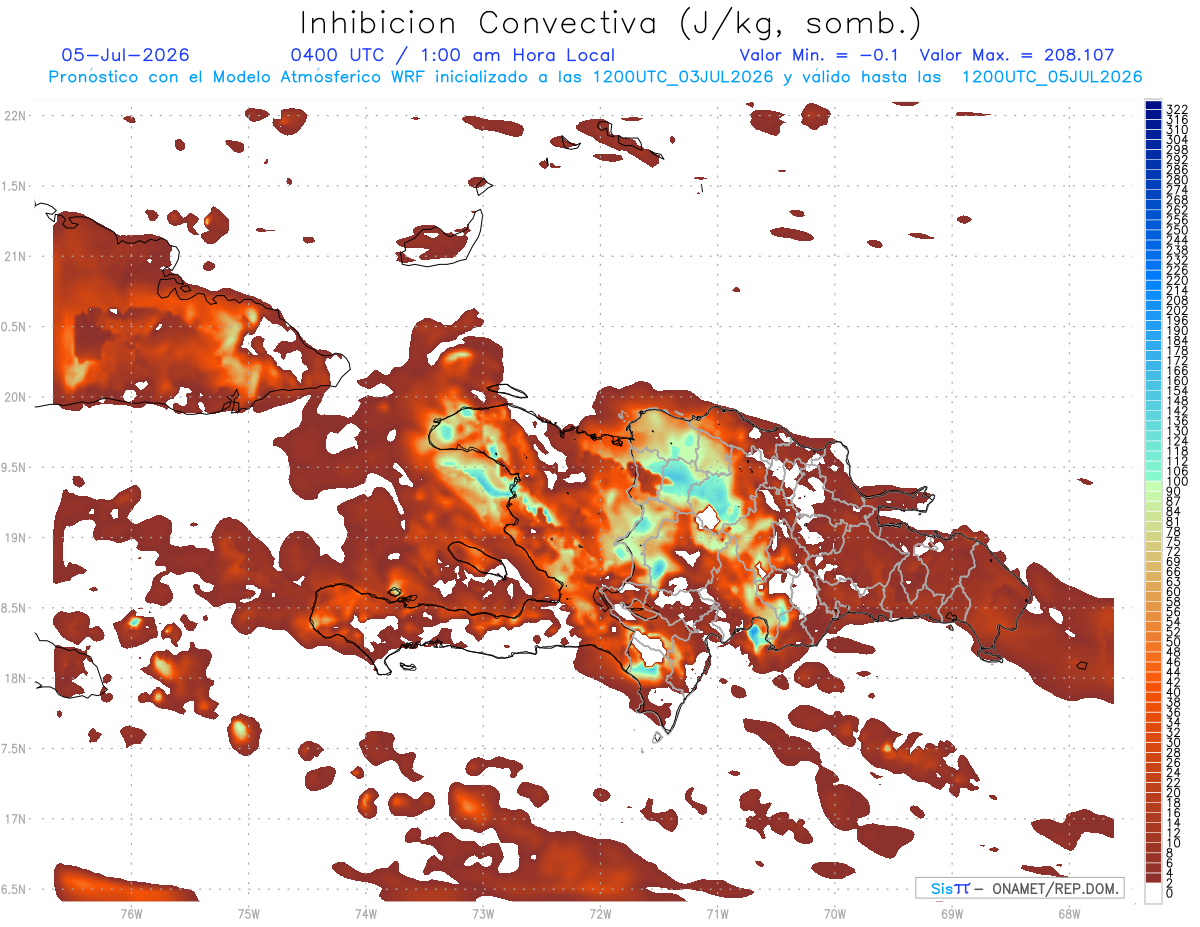Click the "18N" latitude label
The height and width of the screenshot is (927, 1200).
coord(16,678)
